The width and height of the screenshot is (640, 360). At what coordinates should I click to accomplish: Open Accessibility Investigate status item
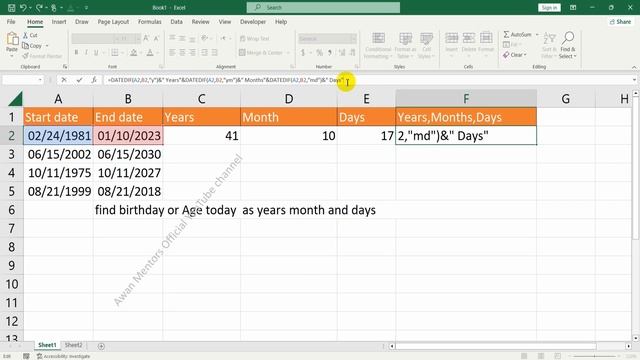pyautogui.click(x=64, y=356)
